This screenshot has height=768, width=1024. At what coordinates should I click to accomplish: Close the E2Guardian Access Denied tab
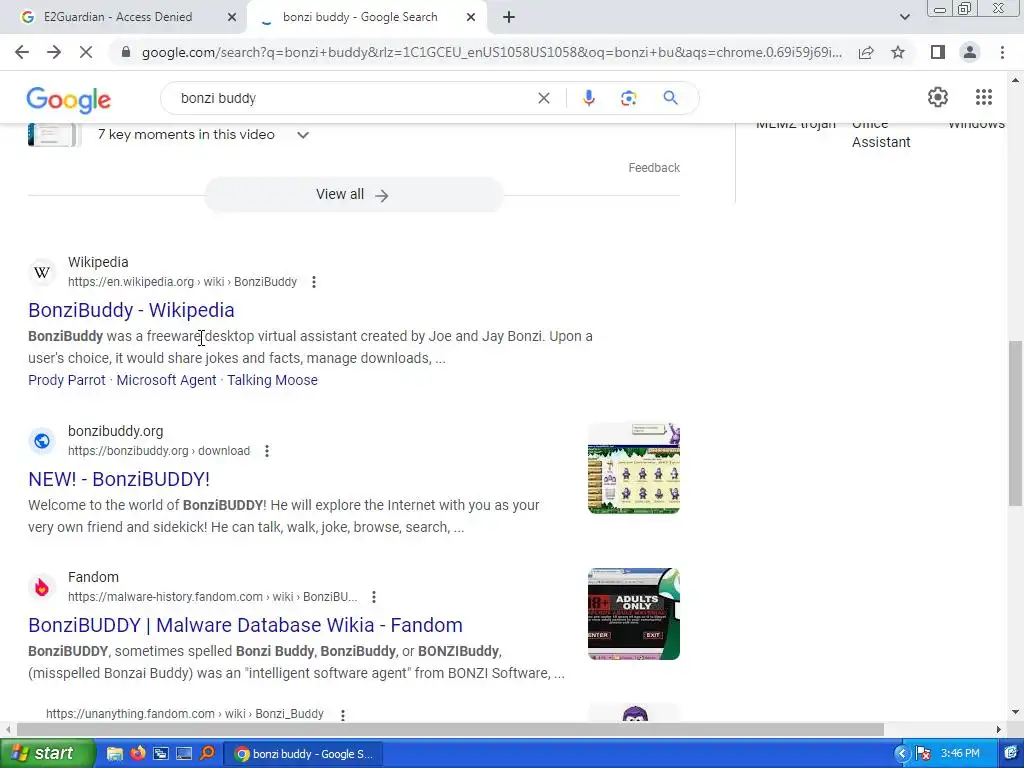click(232, 17)
